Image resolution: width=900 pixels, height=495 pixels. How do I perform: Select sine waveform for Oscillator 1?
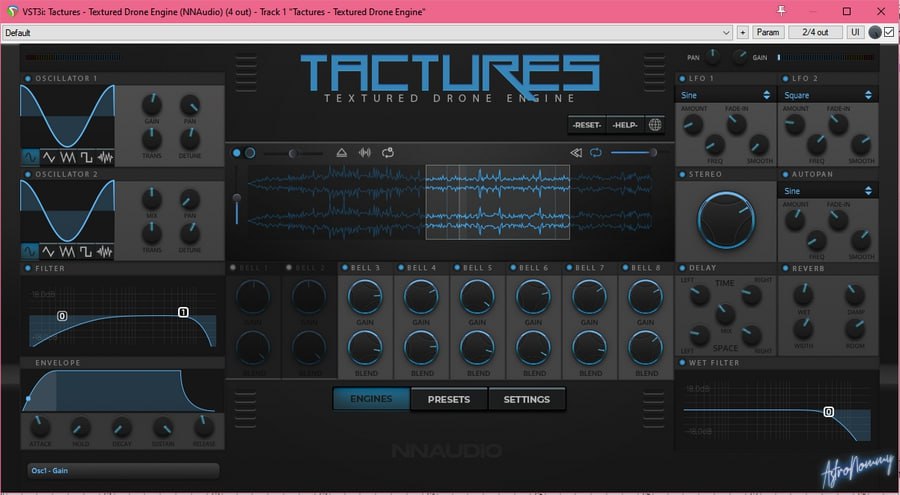click(x=30, y=157)
